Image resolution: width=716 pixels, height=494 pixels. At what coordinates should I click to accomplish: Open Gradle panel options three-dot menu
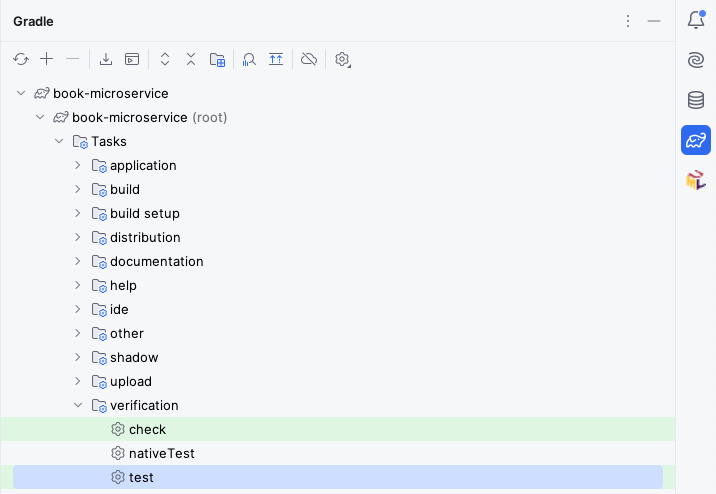(628, 21)
